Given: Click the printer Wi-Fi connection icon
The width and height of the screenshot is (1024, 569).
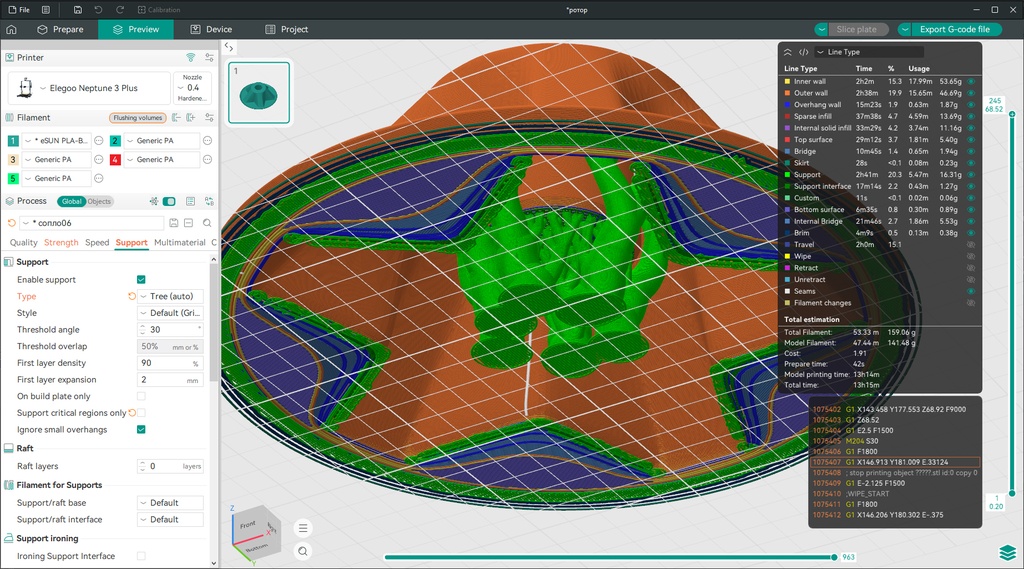Looking at the screenshot, I should (191, 57).
